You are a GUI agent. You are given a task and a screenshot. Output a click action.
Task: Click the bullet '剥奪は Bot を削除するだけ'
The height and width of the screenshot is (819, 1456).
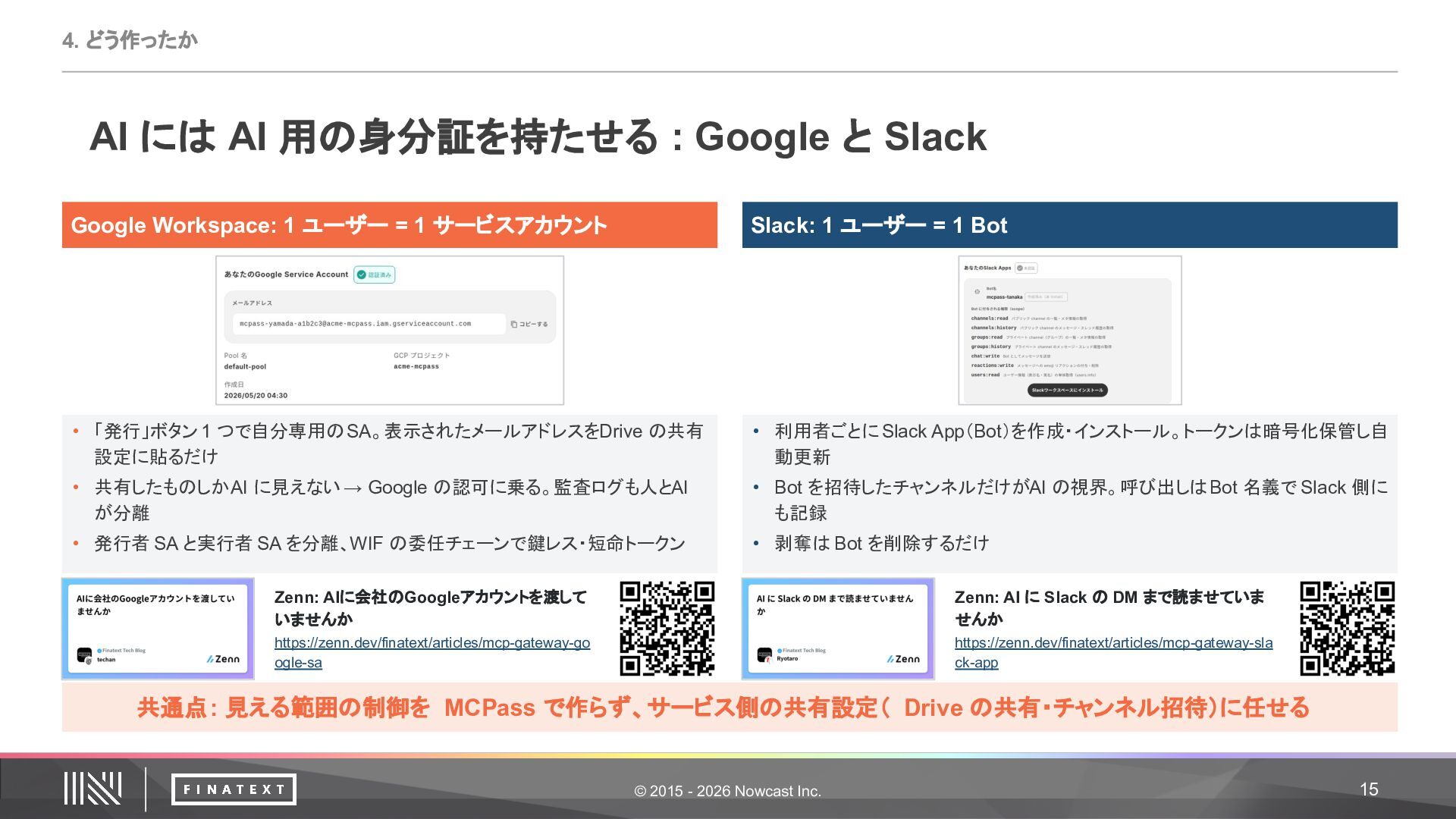(882, 543)
